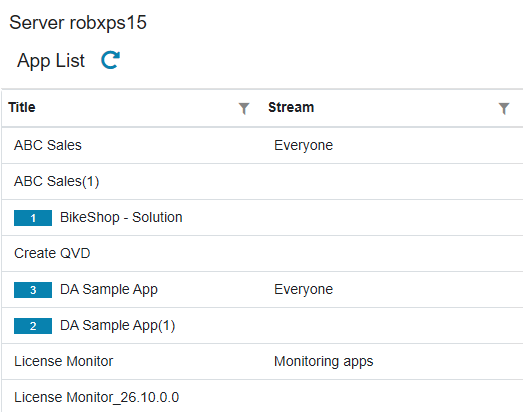
Task: Select the License Monitor app
Action: [63, 361]
